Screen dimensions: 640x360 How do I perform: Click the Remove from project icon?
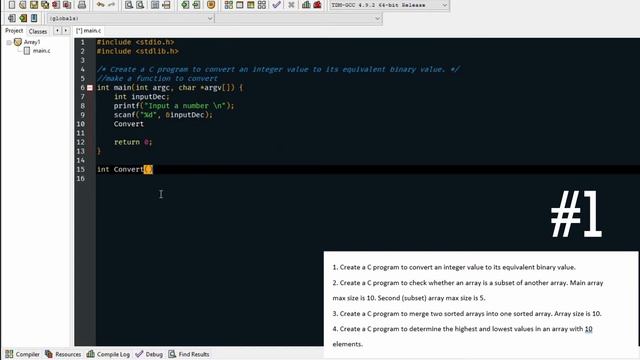tap(196, 5)
